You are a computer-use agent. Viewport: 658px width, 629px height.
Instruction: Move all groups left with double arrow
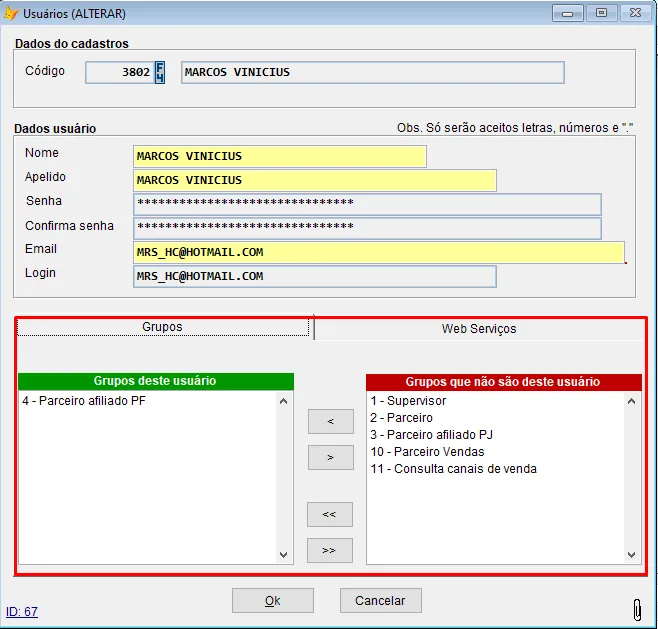pyautogui.click(x=330, y=514)
